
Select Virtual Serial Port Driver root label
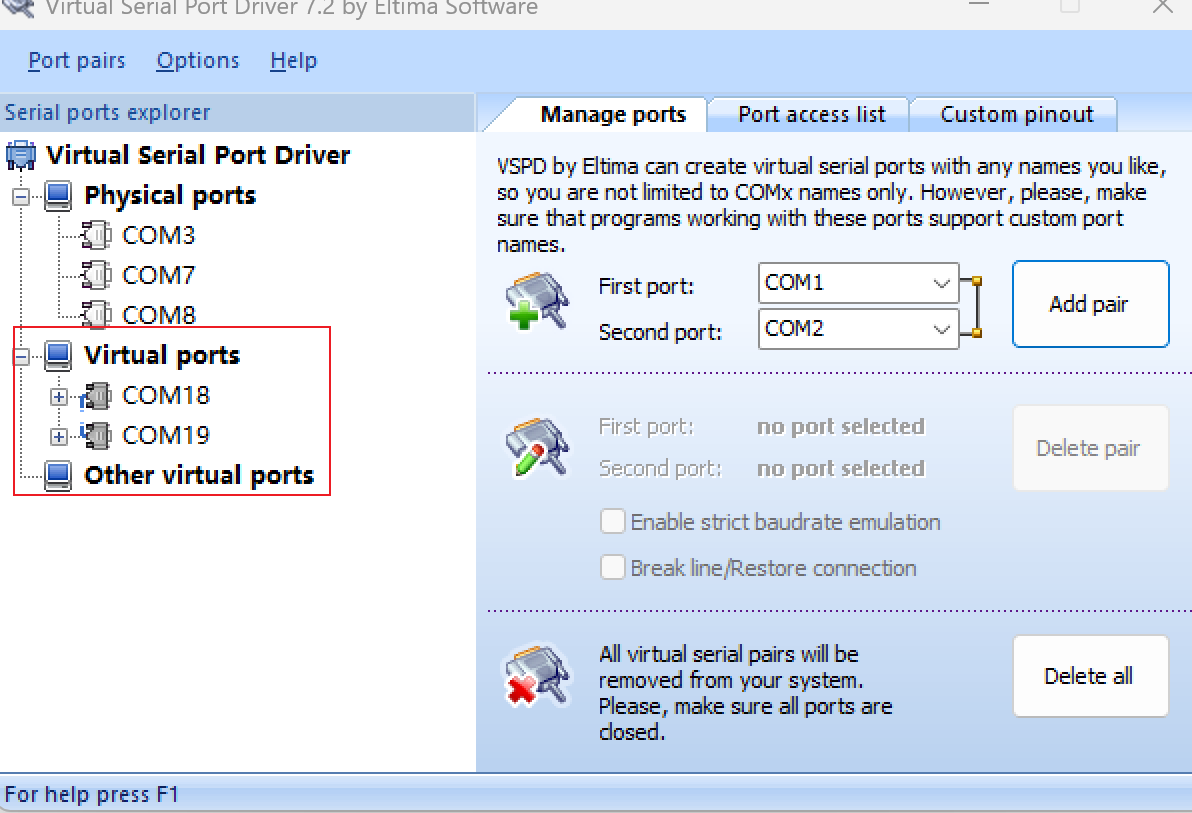tap(198, 155)
